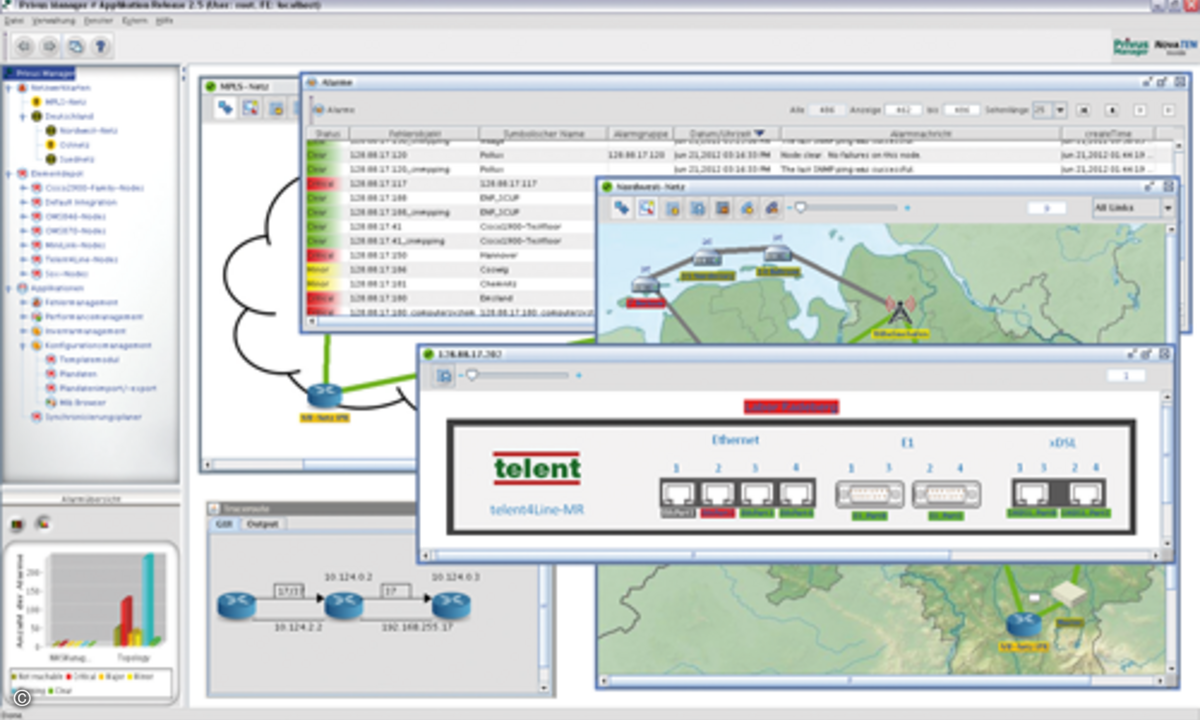1200x720 pixels.
Task: Go to last page in Alarme
Action: point(1167,110)
